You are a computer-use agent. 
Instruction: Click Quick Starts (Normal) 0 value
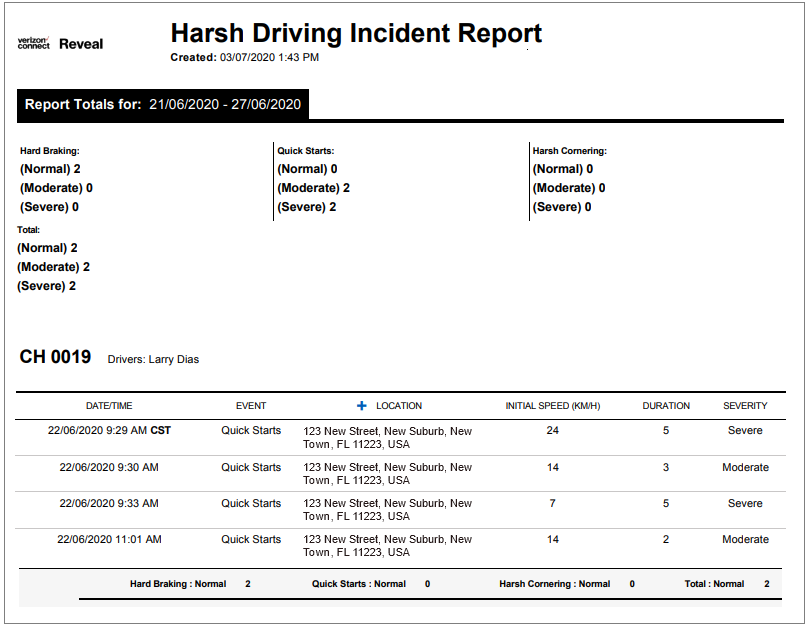point(308,169)
